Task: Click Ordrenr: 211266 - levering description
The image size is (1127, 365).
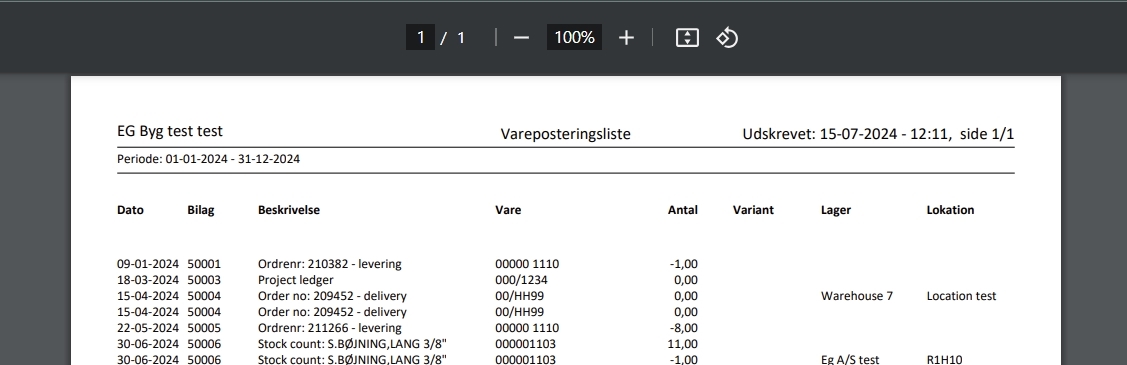Action: click(x=329, y=328)
